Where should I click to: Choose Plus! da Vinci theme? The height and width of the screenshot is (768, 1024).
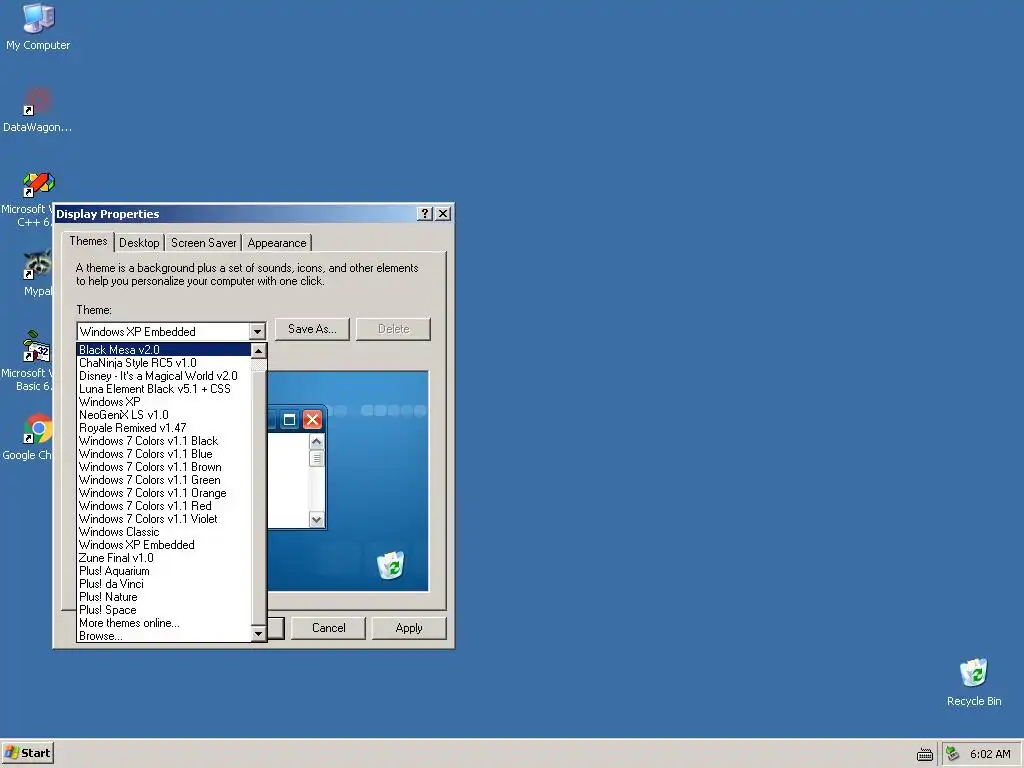click(x=163, y=584)
